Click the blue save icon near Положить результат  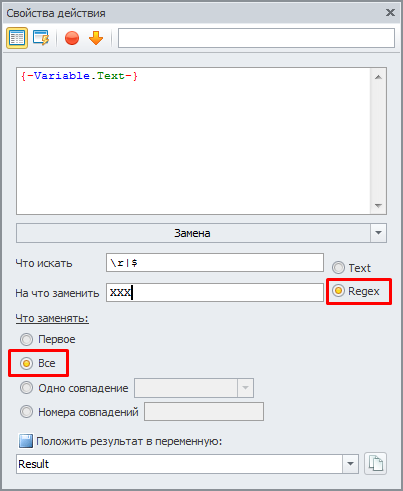[x=26, y=441]
